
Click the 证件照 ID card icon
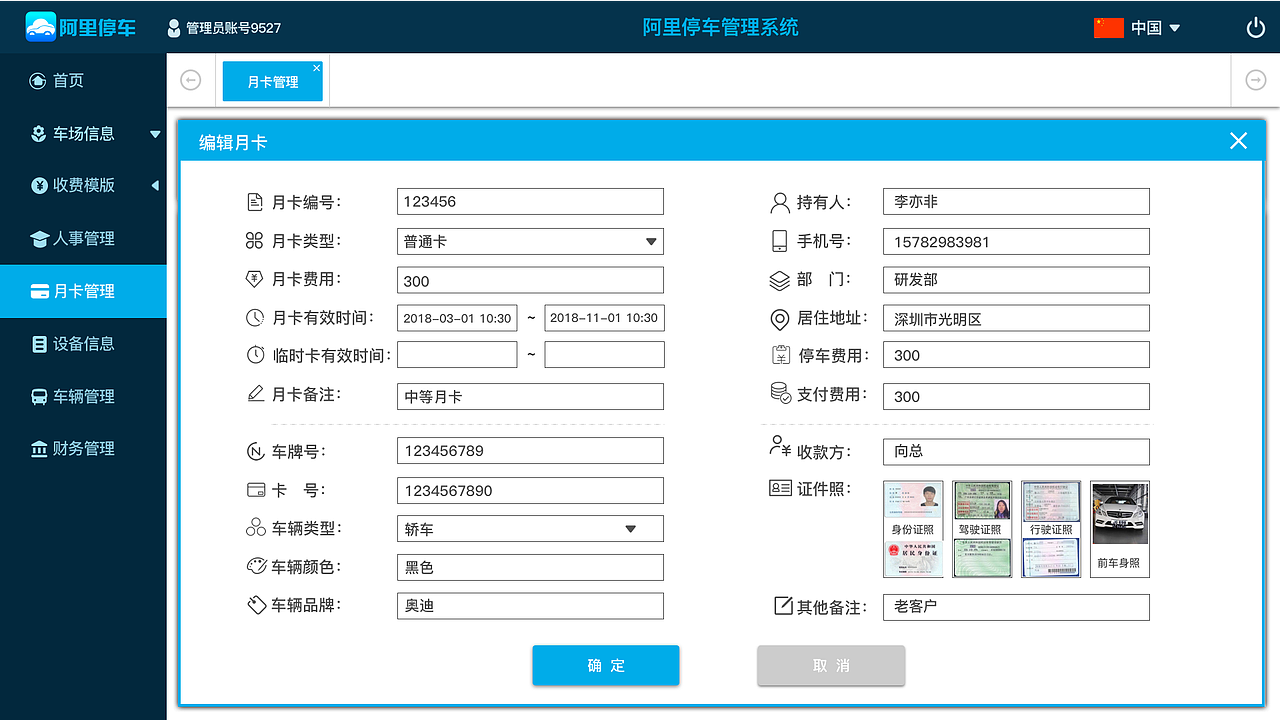pyautogui.click(x=780, y=489)
